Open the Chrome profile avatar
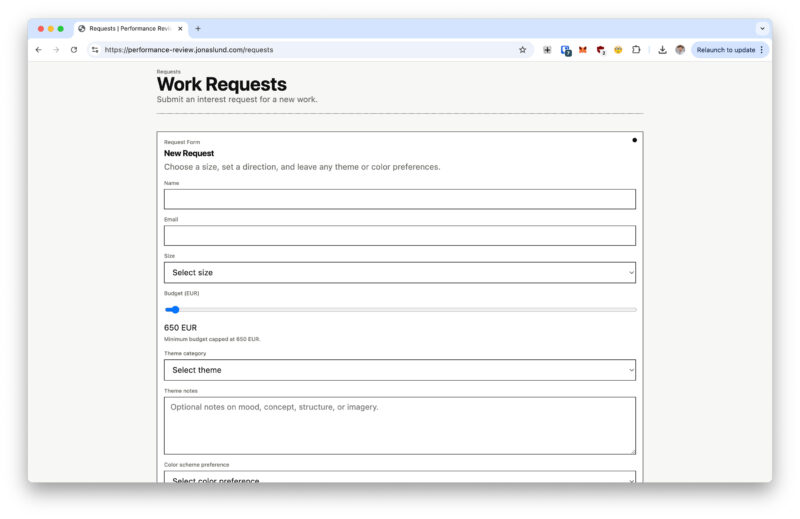This screenshot has height=519, width=800. pyautogui.click(x=680, y=50)
